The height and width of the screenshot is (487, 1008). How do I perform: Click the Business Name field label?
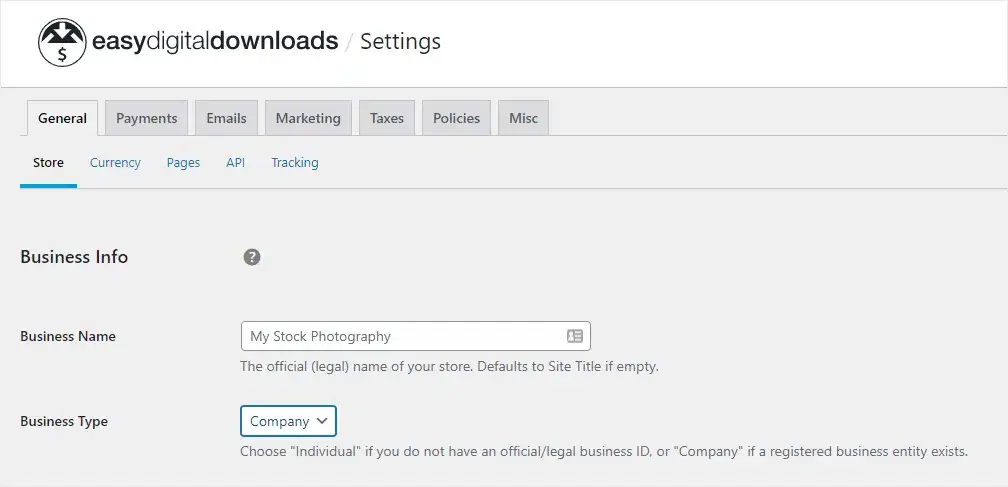click(68, 336)
